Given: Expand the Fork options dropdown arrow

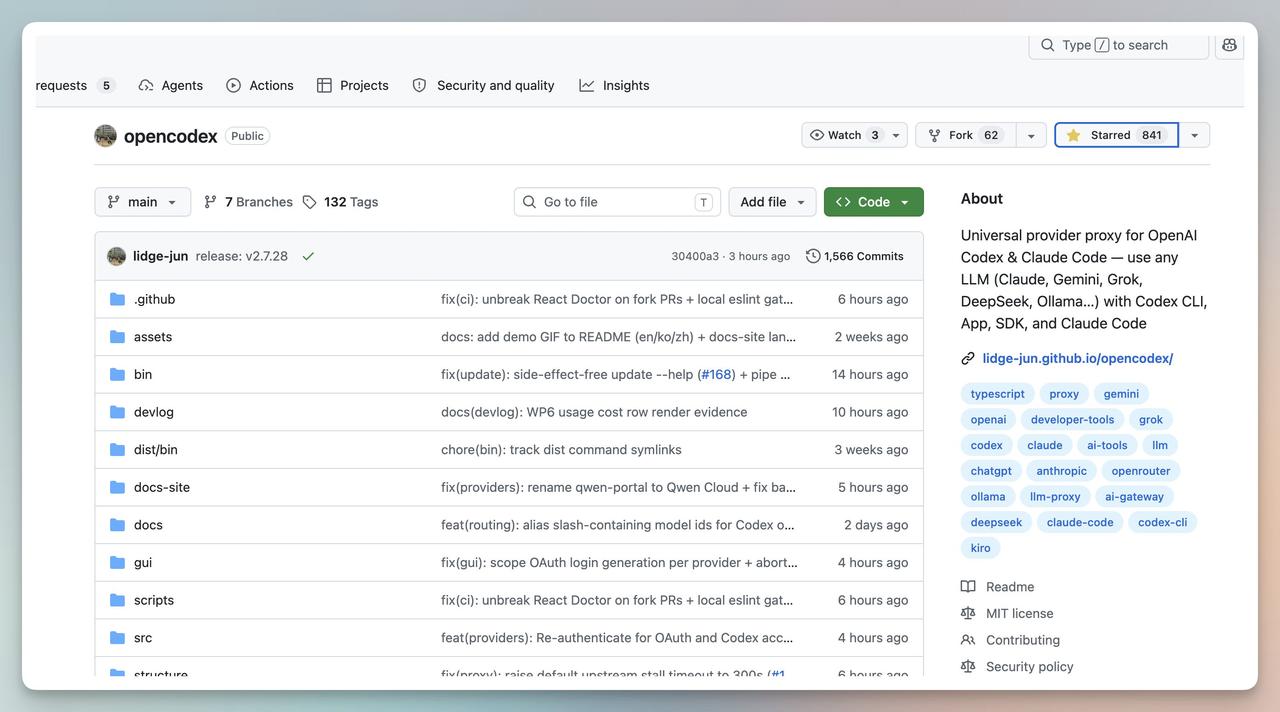Looking at the screenshot, I should (x=1031, y=135).
